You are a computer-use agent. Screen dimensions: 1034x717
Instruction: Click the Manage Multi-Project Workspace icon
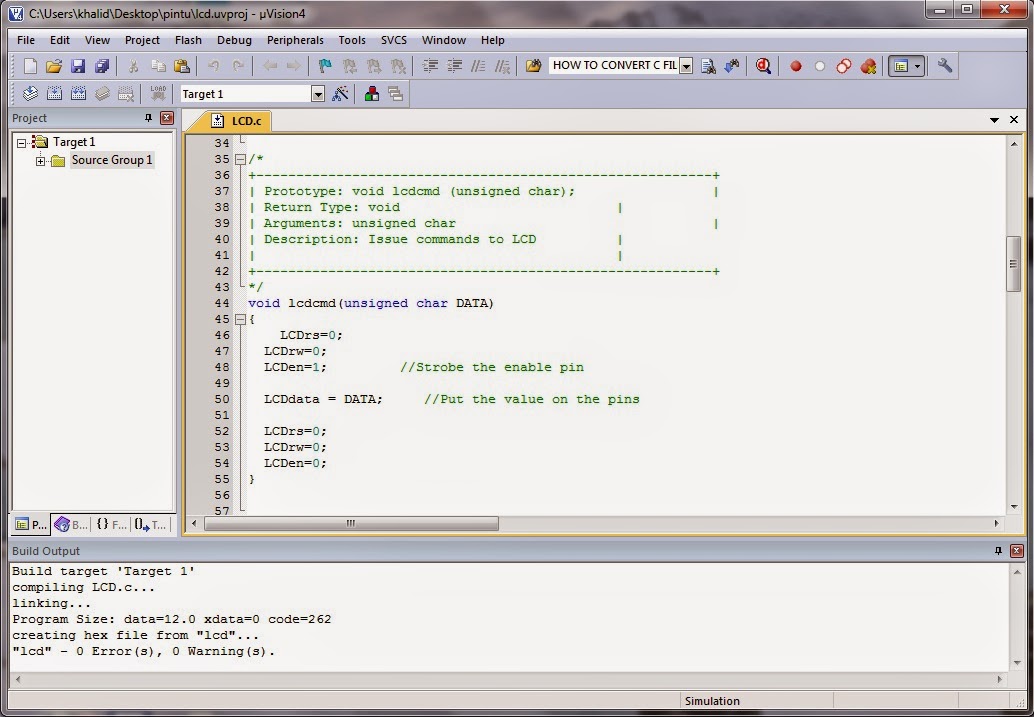[x=395, y=94]
